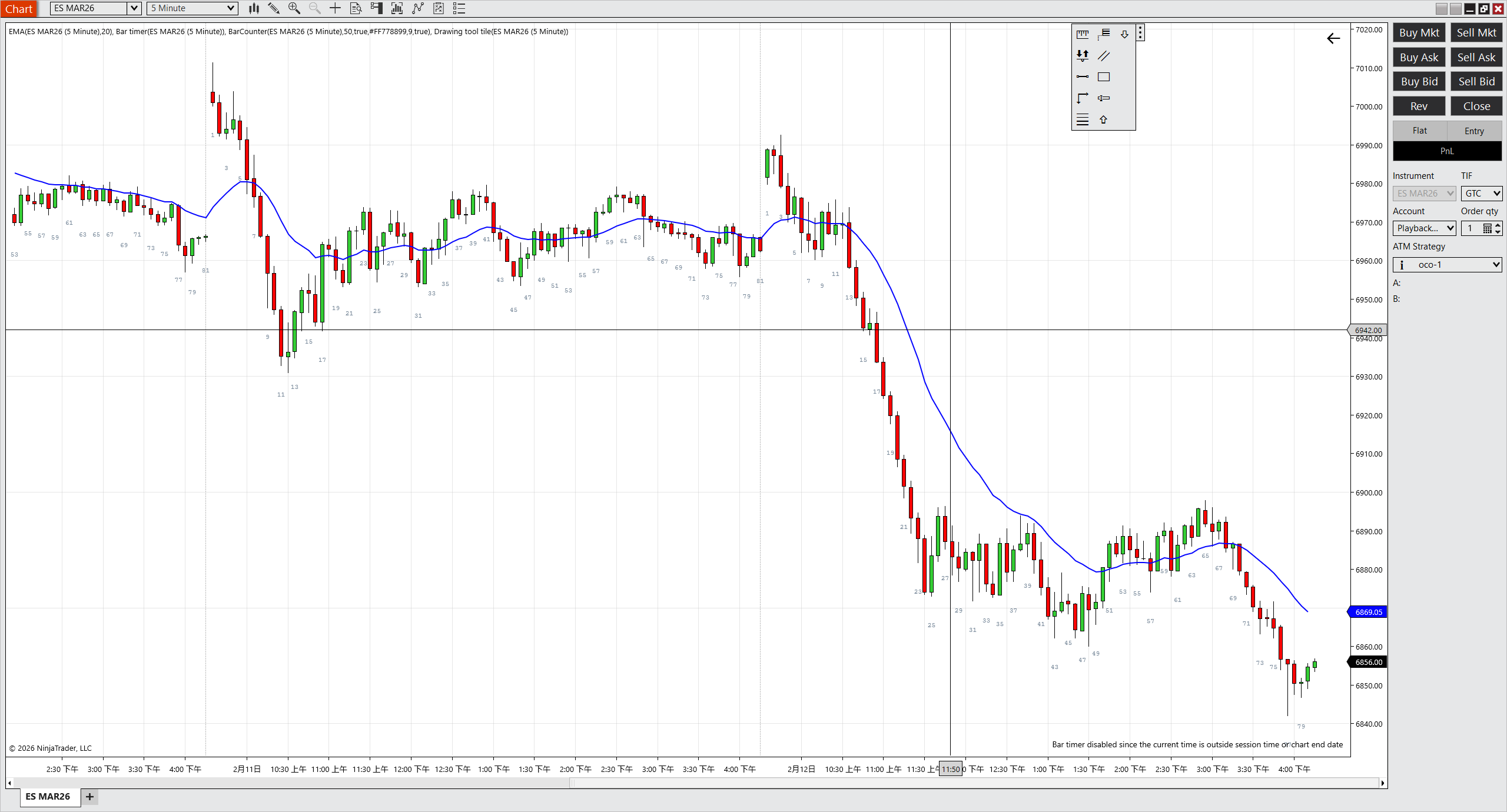
Task: Expand the ES MAR26 instrument selector dropdown
Action: [134, 8]
